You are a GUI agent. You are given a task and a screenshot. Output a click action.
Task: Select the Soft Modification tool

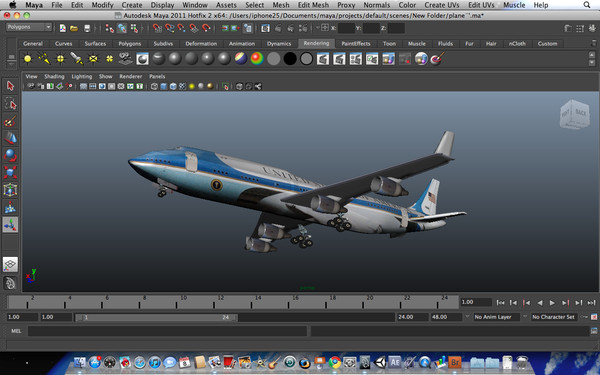10,207
